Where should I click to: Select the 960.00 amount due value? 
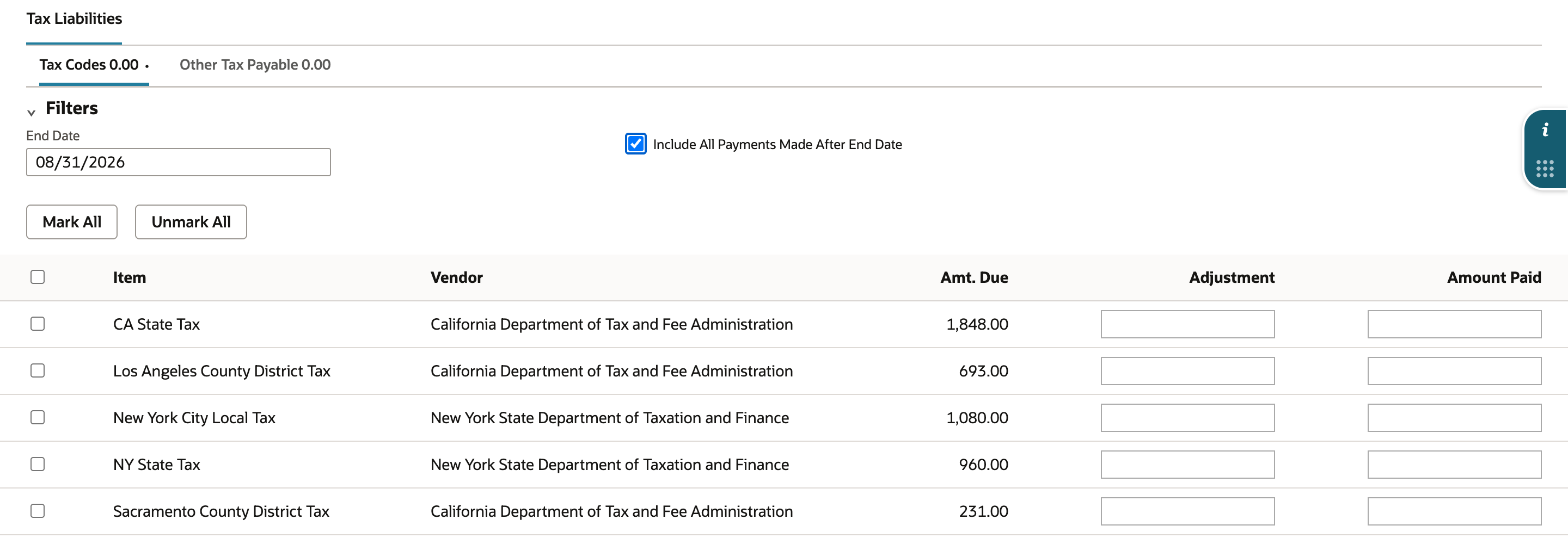pos(983,465)
